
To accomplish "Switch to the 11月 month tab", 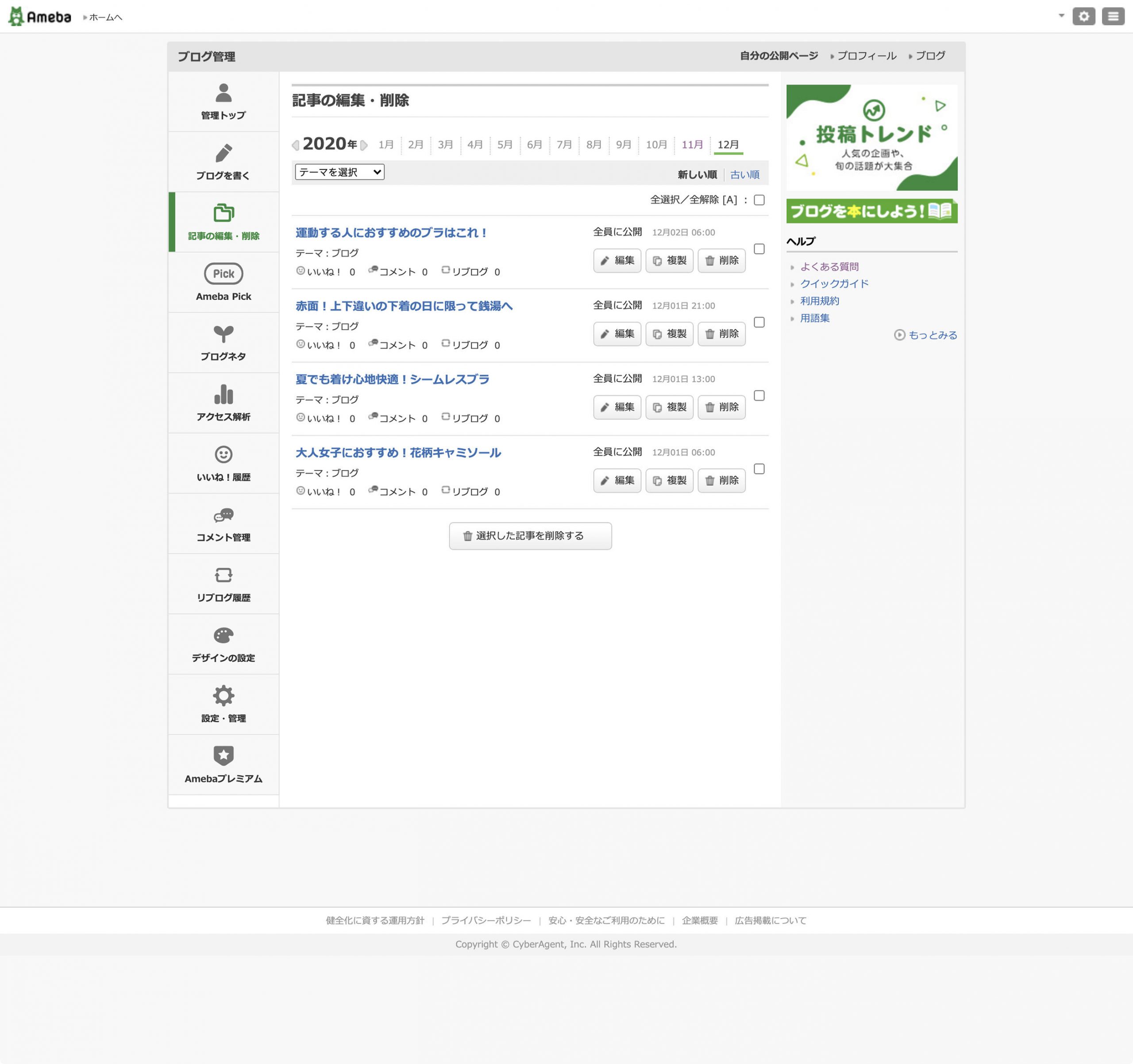I will tap(692, 145).
